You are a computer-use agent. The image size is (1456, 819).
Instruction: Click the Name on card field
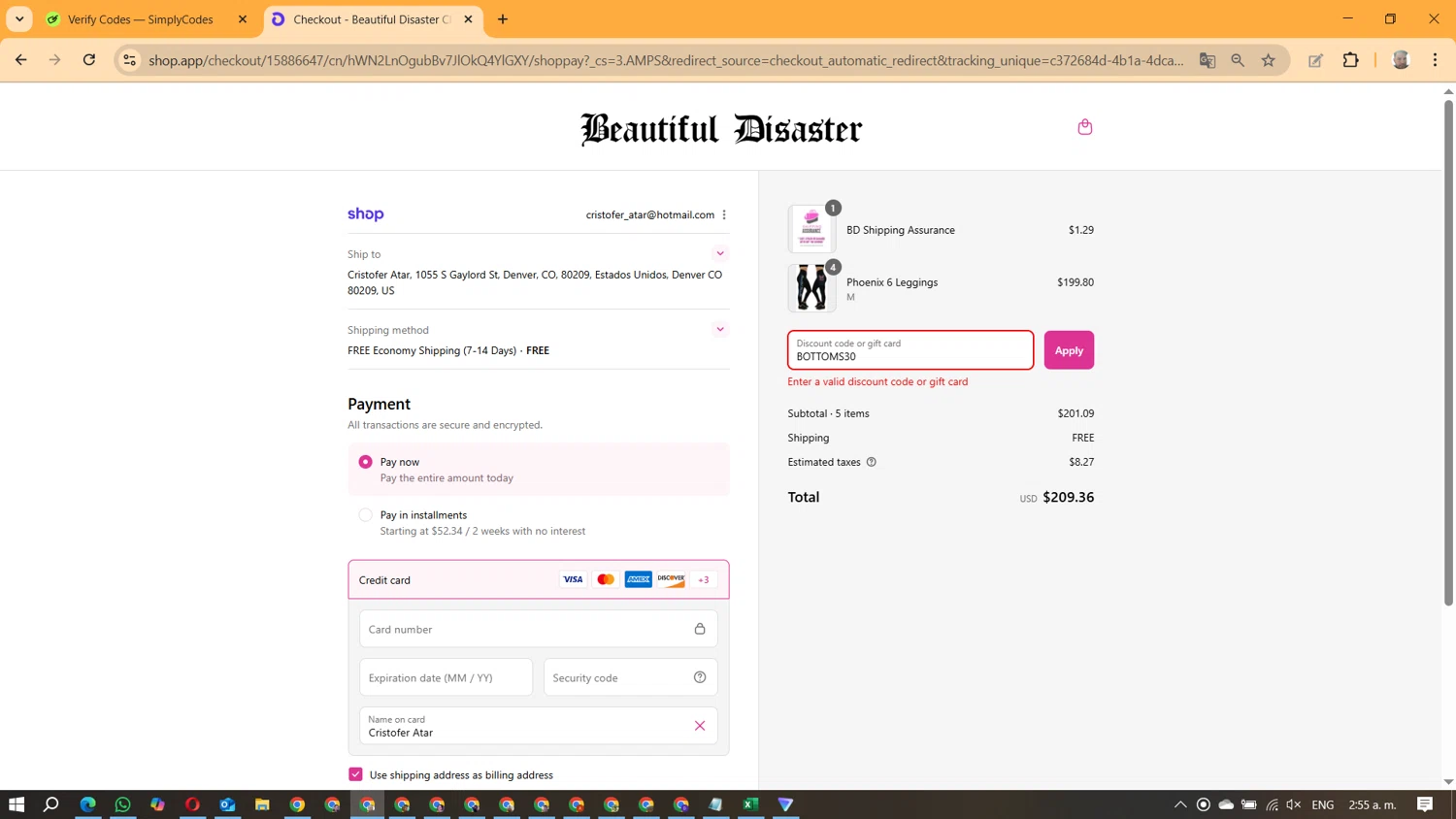click(x=539, y=726)
